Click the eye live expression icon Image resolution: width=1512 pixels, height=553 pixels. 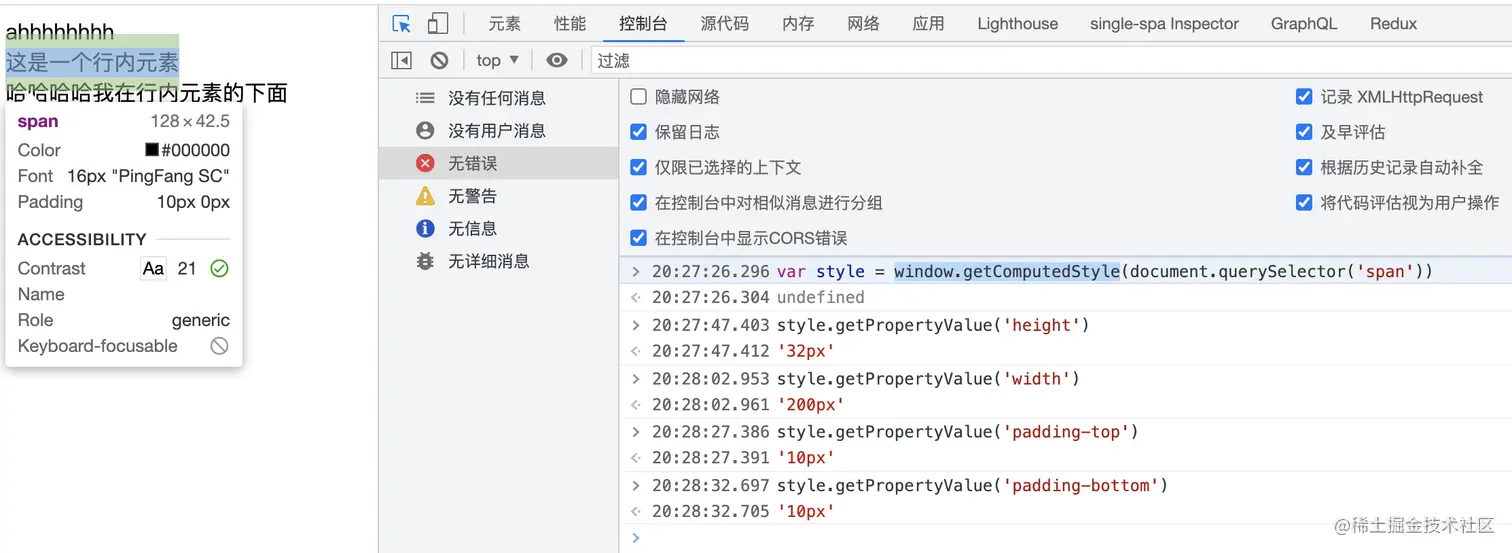point(557,60)
